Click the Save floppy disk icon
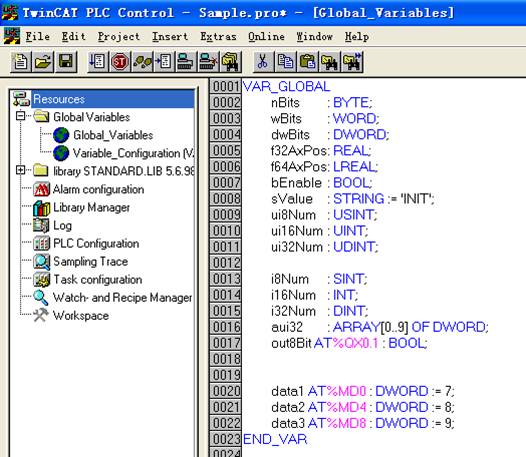 pos(66,62)
